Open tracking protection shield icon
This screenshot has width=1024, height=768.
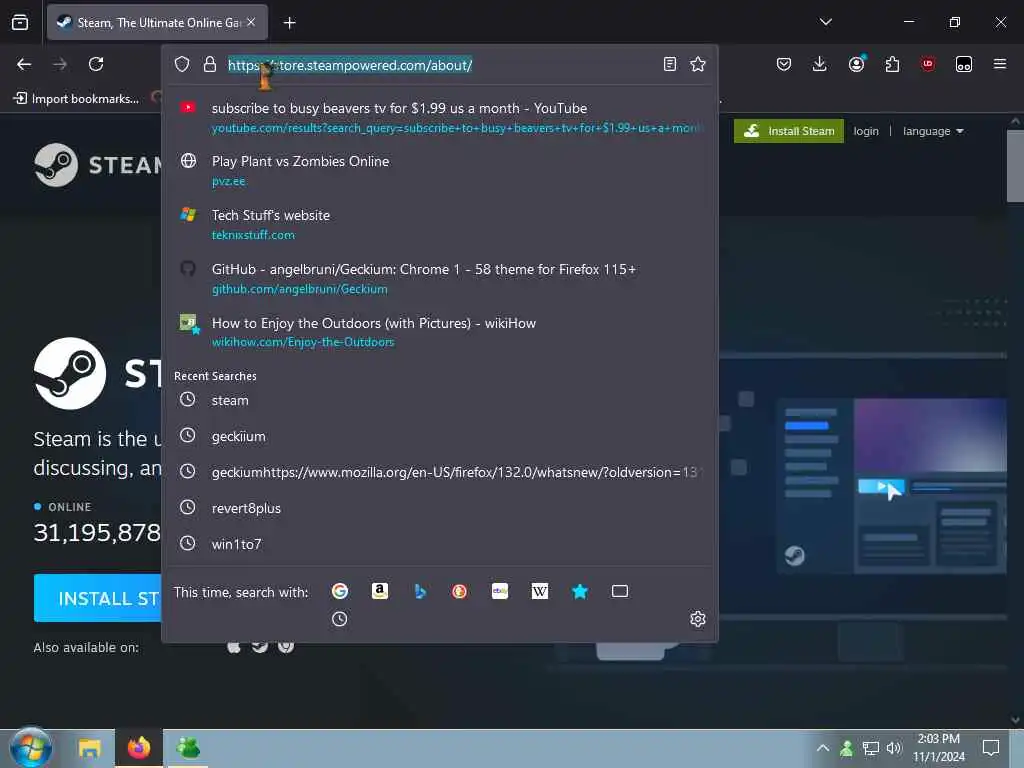[182, 64]
